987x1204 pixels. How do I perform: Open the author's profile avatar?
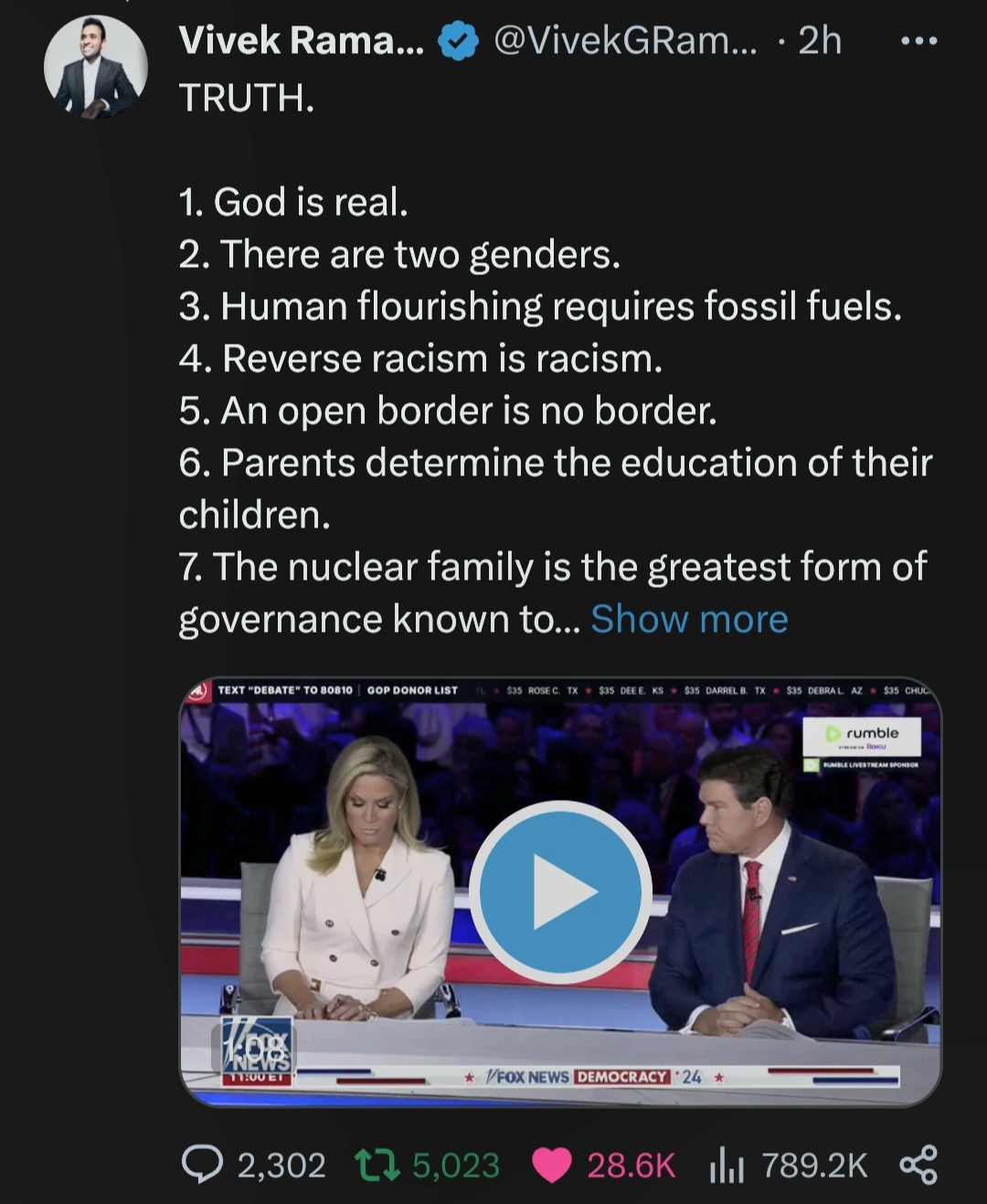[95, 69]
